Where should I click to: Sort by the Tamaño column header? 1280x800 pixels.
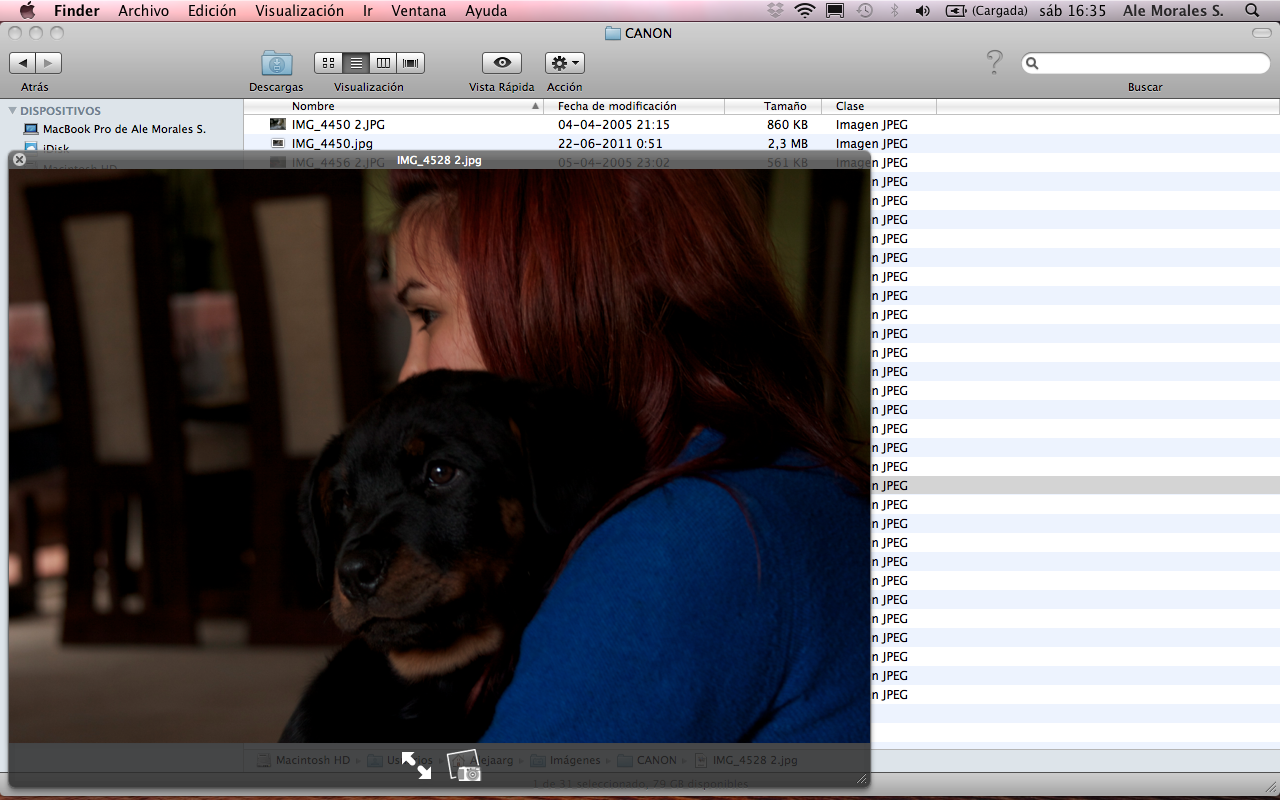(773, 106)
